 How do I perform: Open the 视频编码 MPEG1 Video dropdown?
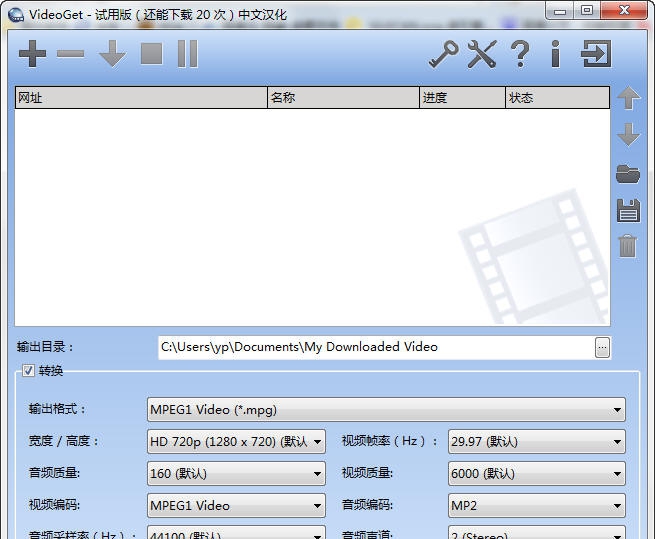[236, 505]
